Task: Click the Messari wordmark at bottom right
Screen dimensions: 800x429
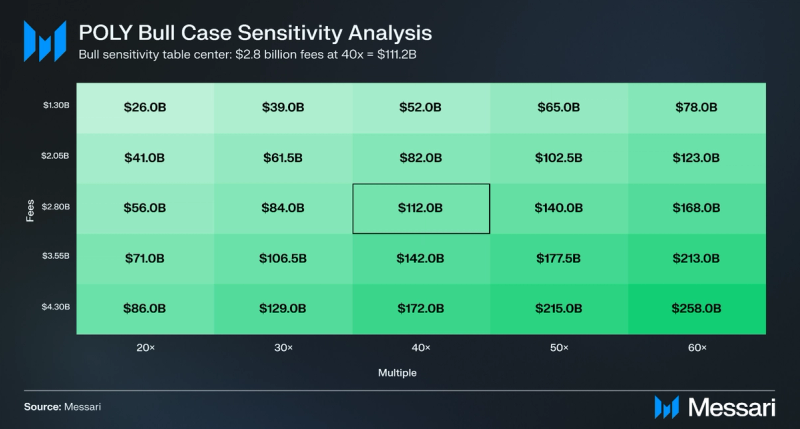Action: coord(732,407)
